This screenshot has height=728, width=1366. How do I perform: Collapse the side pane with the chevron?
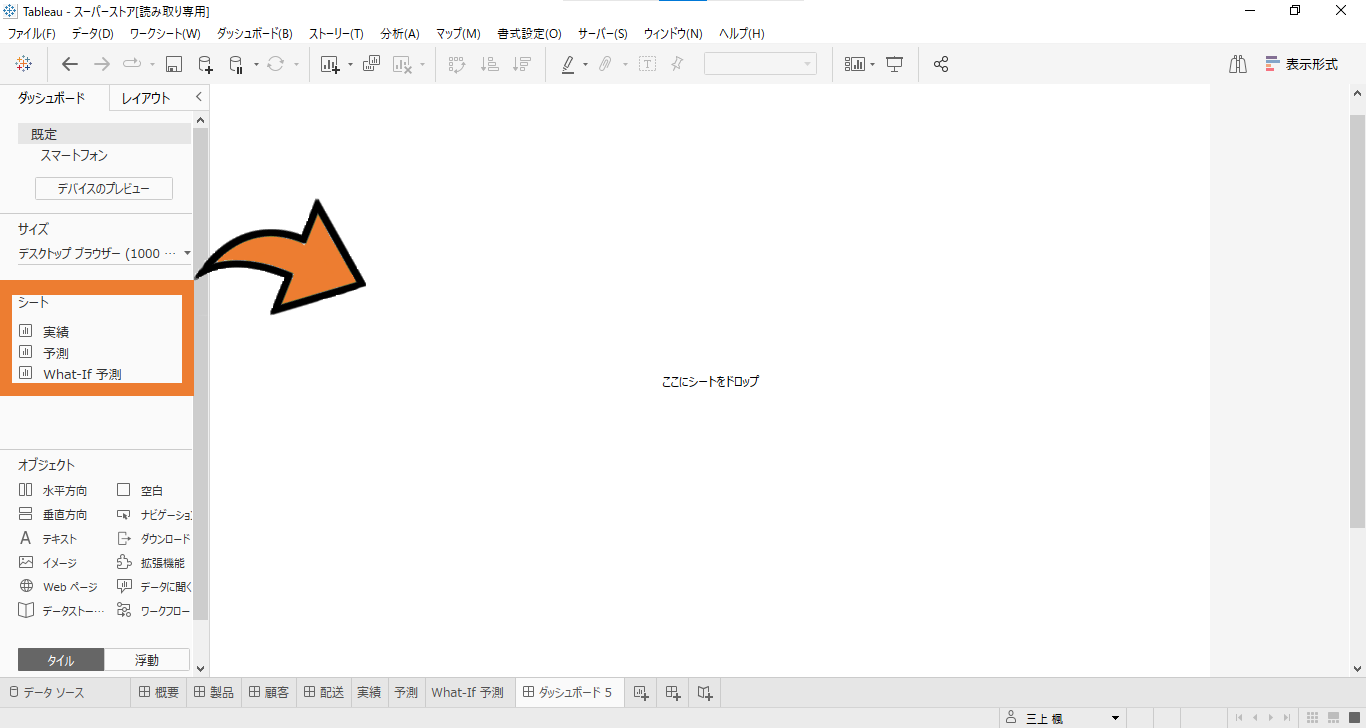click(198, 97)
